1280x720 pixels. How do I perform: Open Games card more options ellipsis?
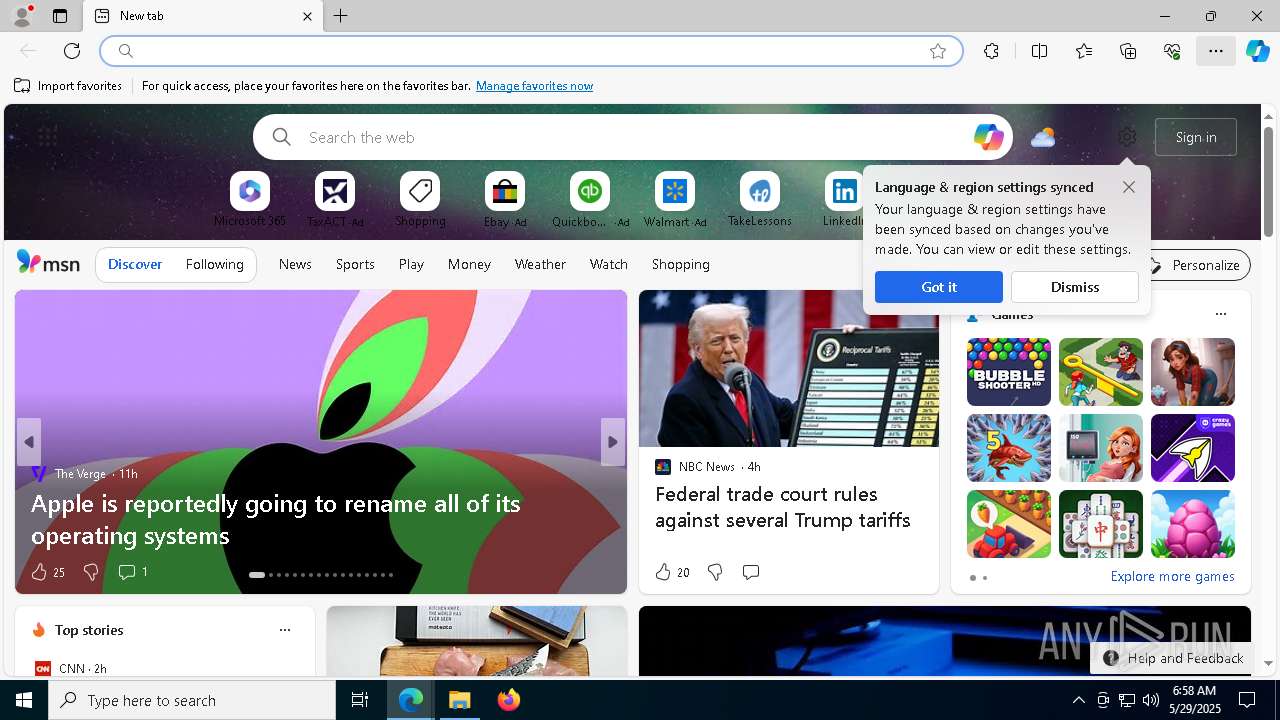coord(1220,314)
